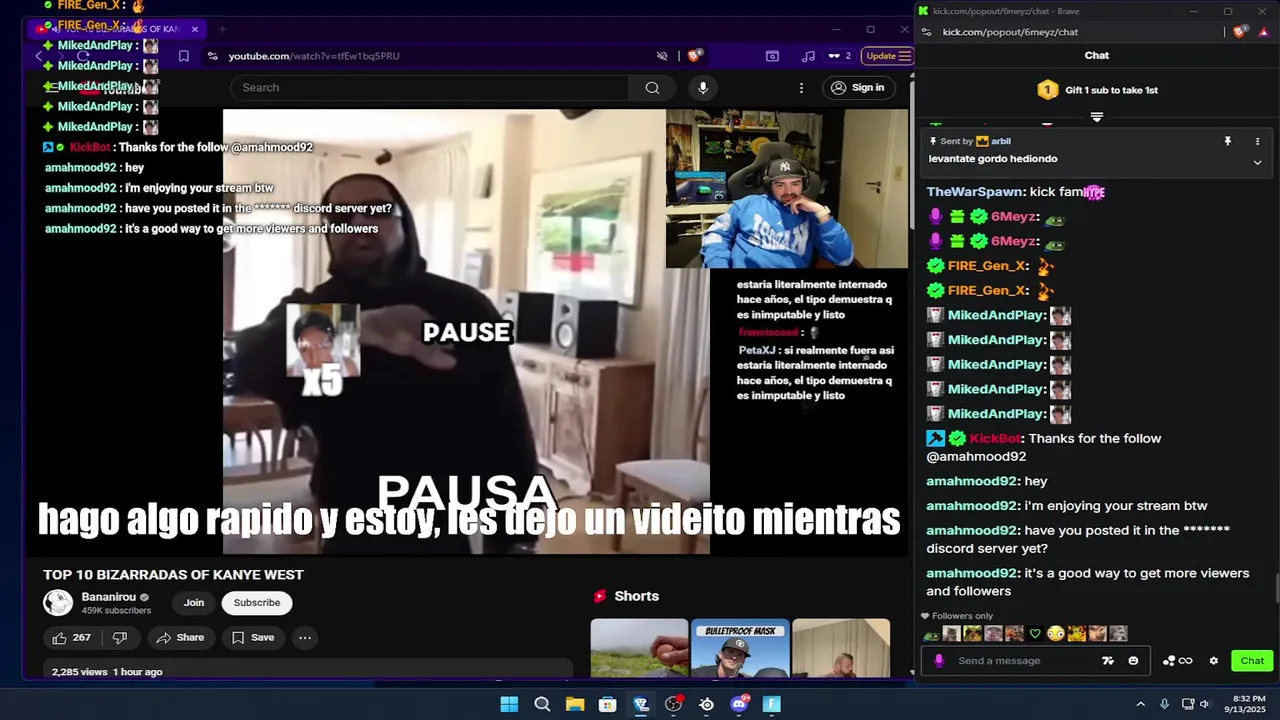Insert the green heart emote
The width and height of the screenshot is (1280, 720).
click(x=1035, y=634)
